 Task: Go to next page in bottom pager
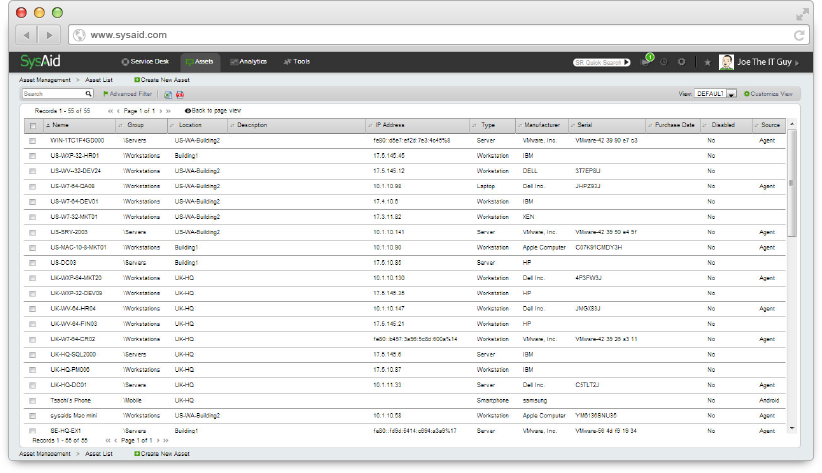[158, 440]
